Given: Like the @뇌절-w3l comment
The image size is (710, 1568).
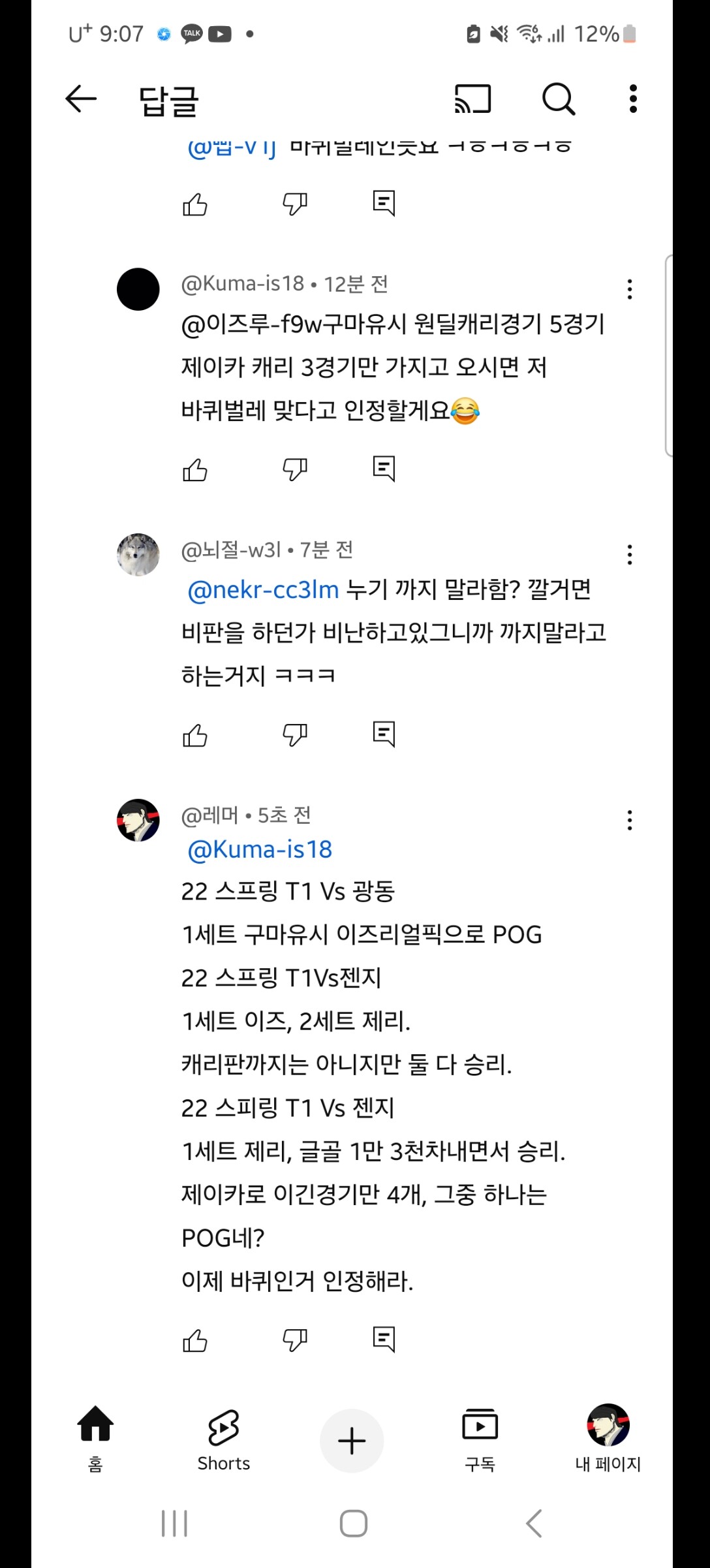Looking at the screenshot, I should tap(194, 735).
